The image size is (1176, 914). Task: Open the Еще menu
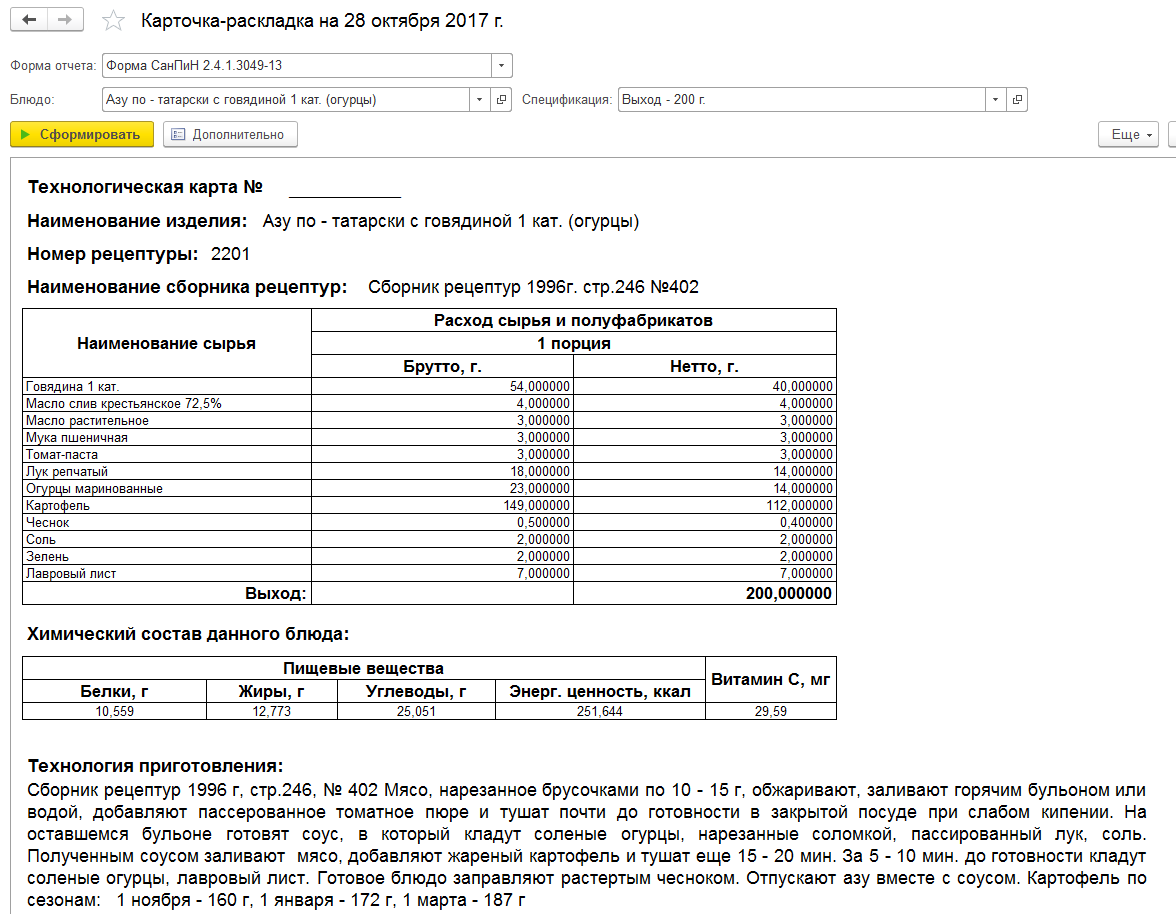coord(1129,134)
